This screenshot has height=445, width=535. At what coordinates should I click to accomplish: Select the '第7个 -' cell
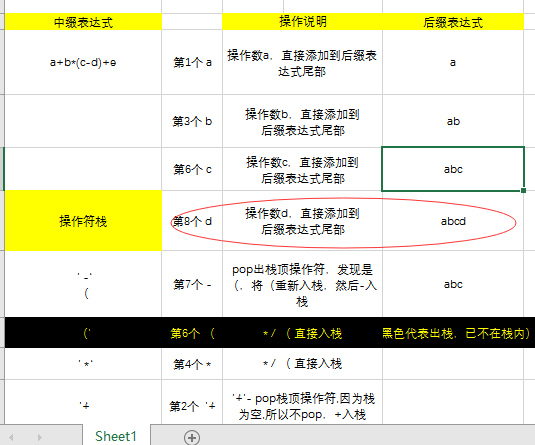[x=192, y=284]
